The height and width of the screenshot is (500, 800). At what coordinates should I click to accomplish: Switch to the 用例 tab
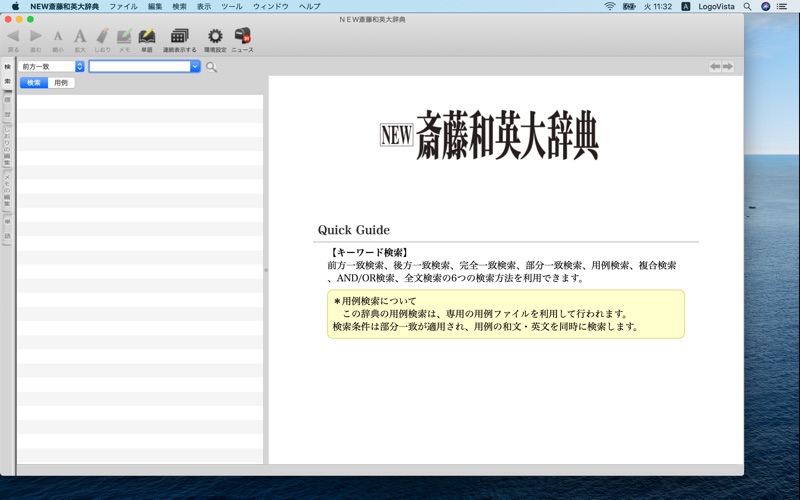61,83
